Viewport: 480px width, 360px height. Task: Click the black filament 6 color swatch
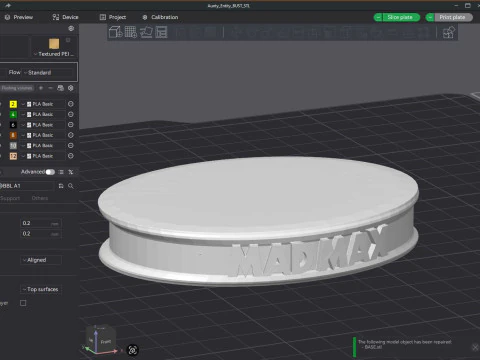click(13, 125)
